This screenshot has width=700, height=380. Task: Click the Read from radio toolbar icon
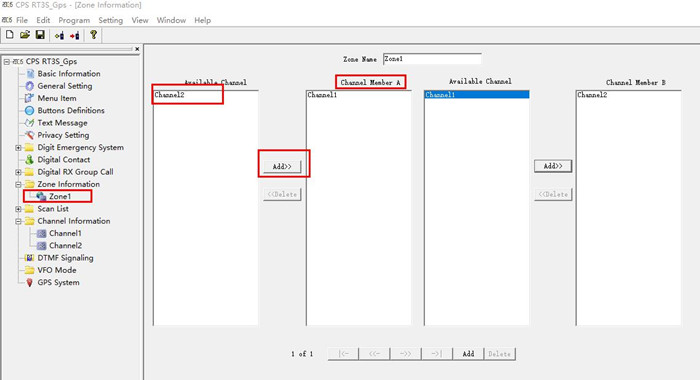coord(59,35)
